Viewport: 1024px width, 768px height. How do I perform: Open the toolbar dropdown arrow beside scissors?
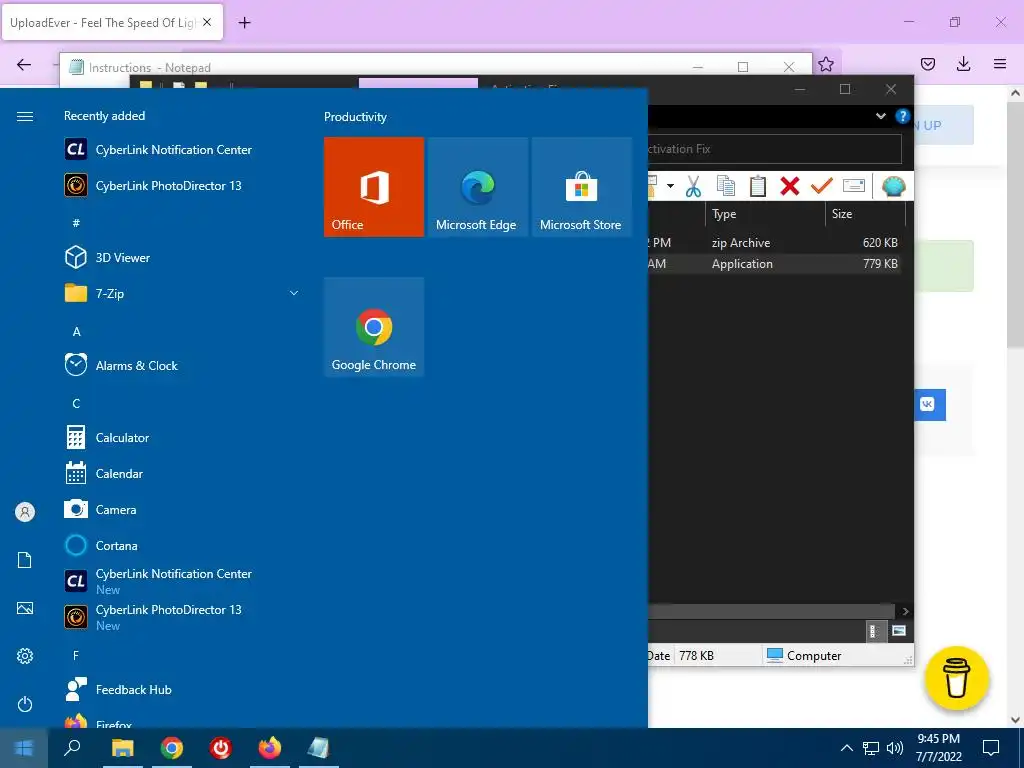[x=670, y=187]
